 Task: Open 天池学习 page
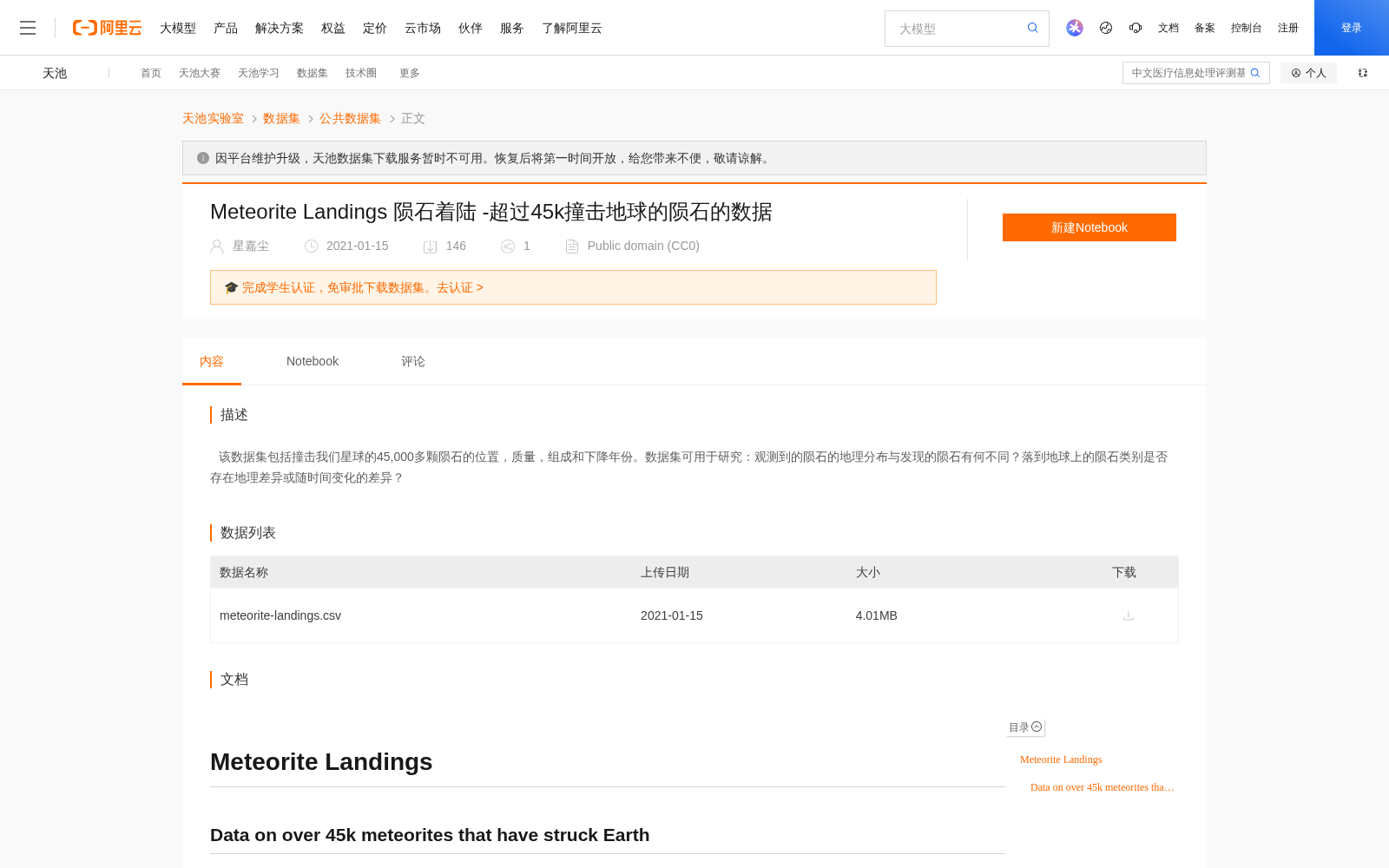259,73
